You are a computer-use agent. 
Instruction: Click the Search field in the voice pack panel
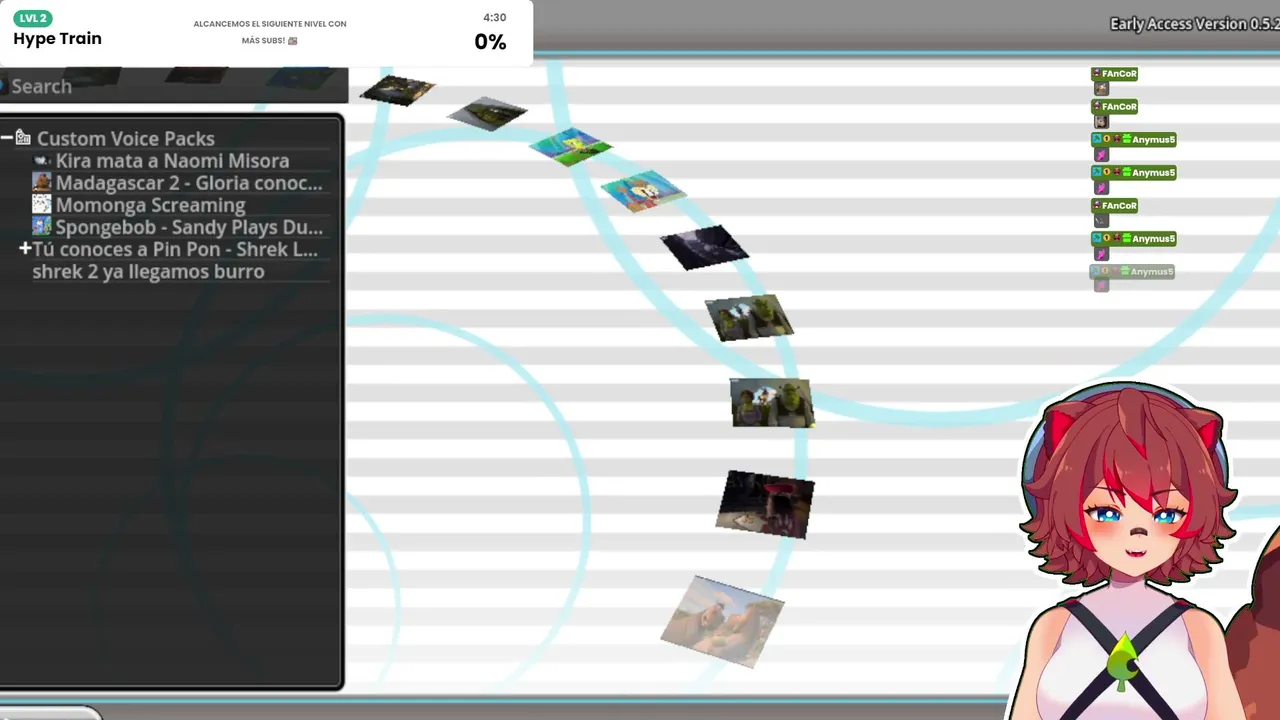tap(174, 86)
